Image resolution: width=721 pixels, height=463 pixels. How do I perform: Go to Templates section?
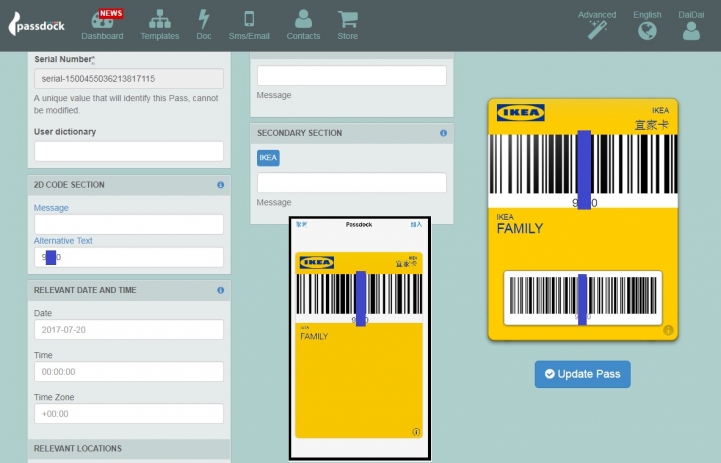point(160,25)
